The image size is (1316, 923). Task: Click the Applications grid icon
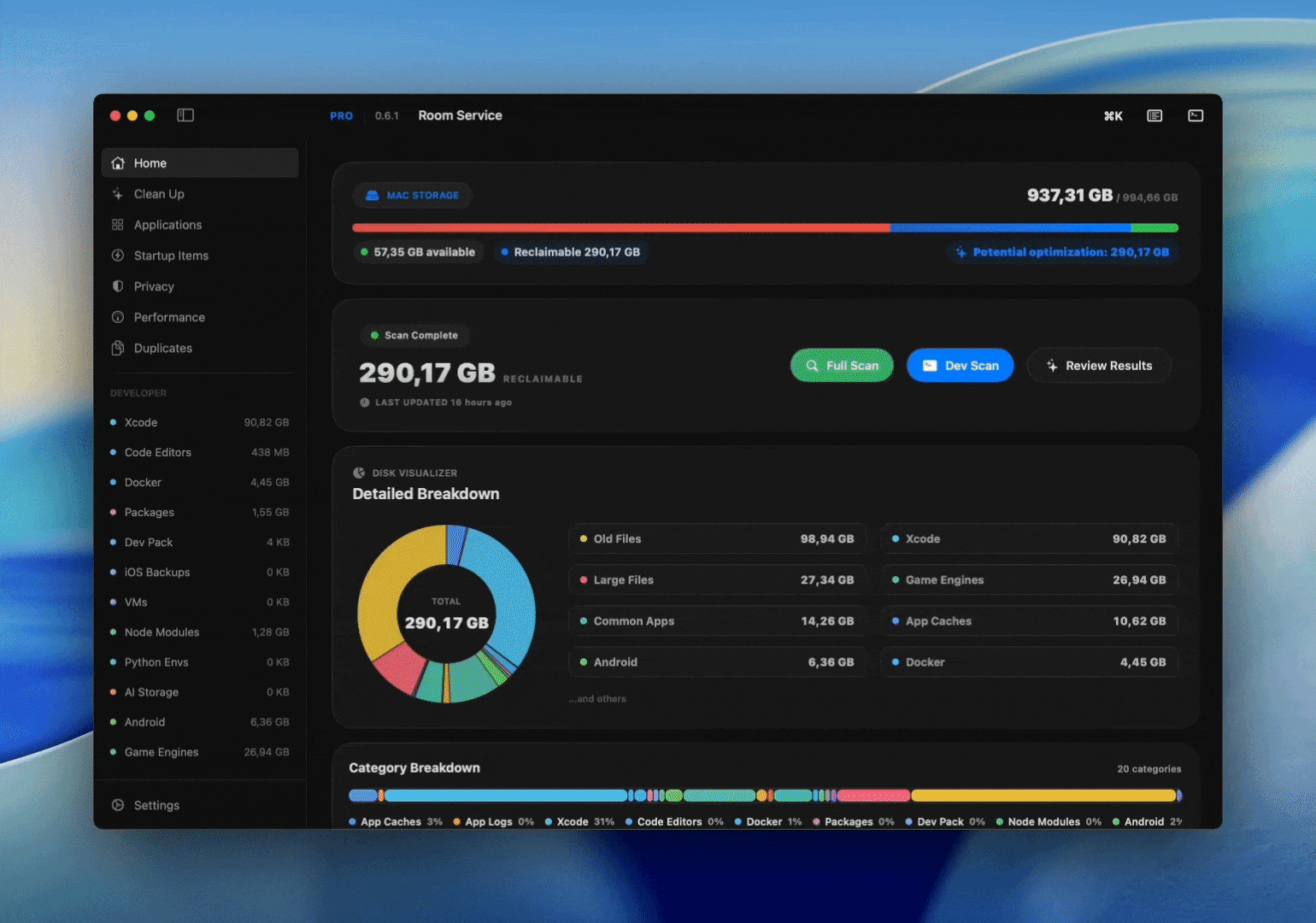coord(118,225)
